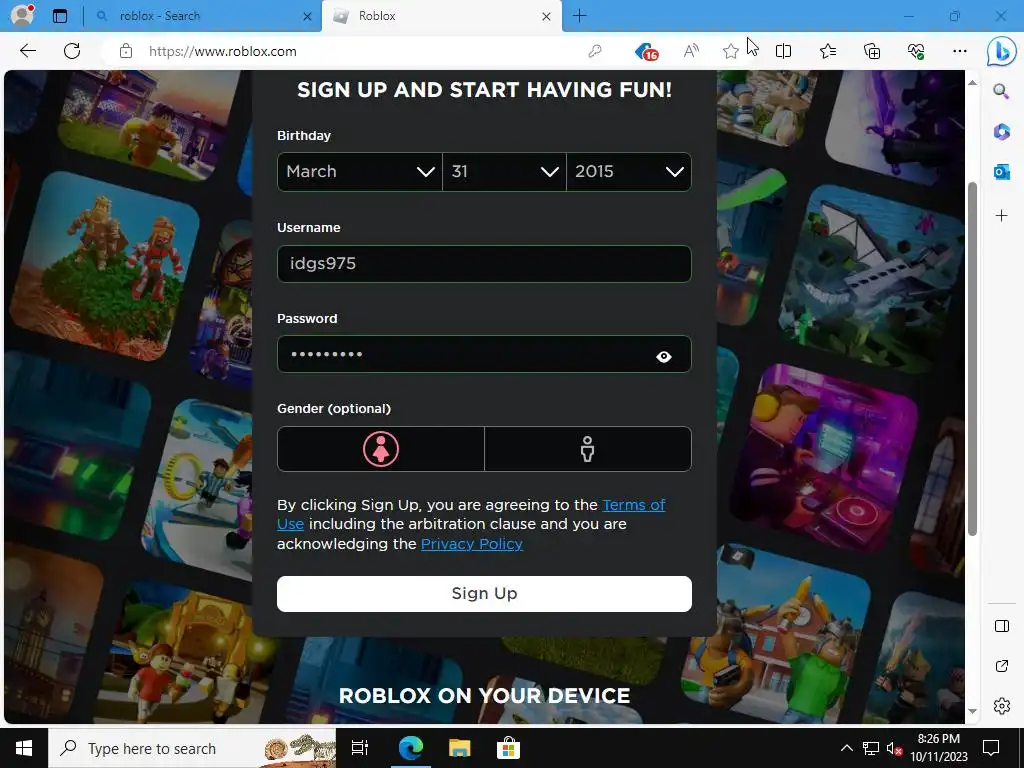Close the Roblox tab

pos(546,16)
